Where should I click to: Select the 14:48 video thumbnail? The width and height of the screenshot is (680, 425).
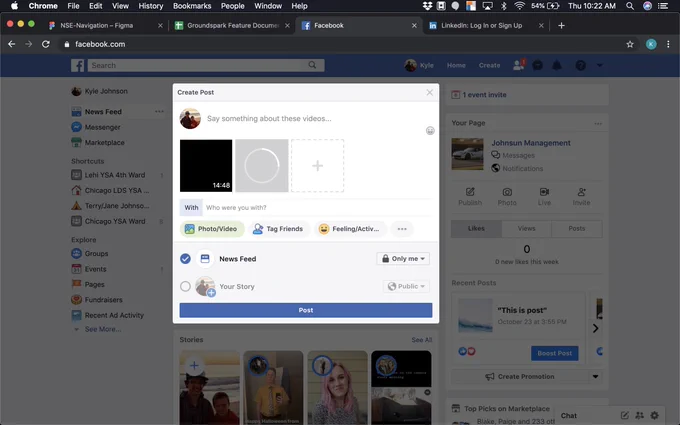(x=206, y=166)
